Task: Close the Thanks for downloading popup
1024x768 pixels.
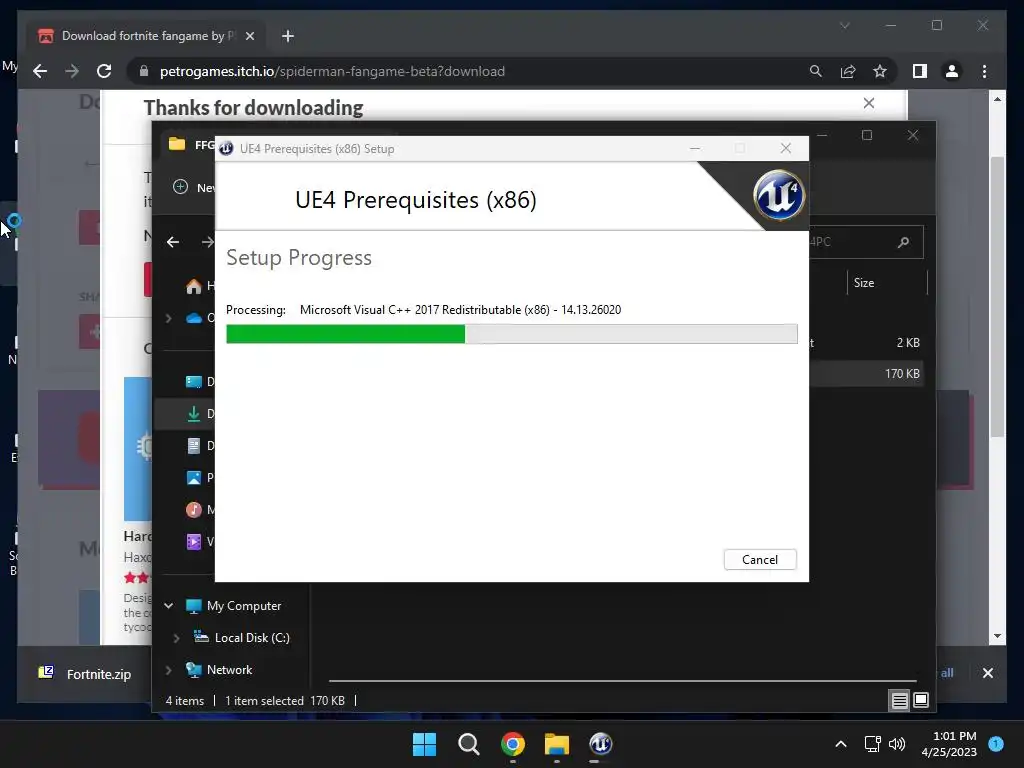Action: point(869,103)
